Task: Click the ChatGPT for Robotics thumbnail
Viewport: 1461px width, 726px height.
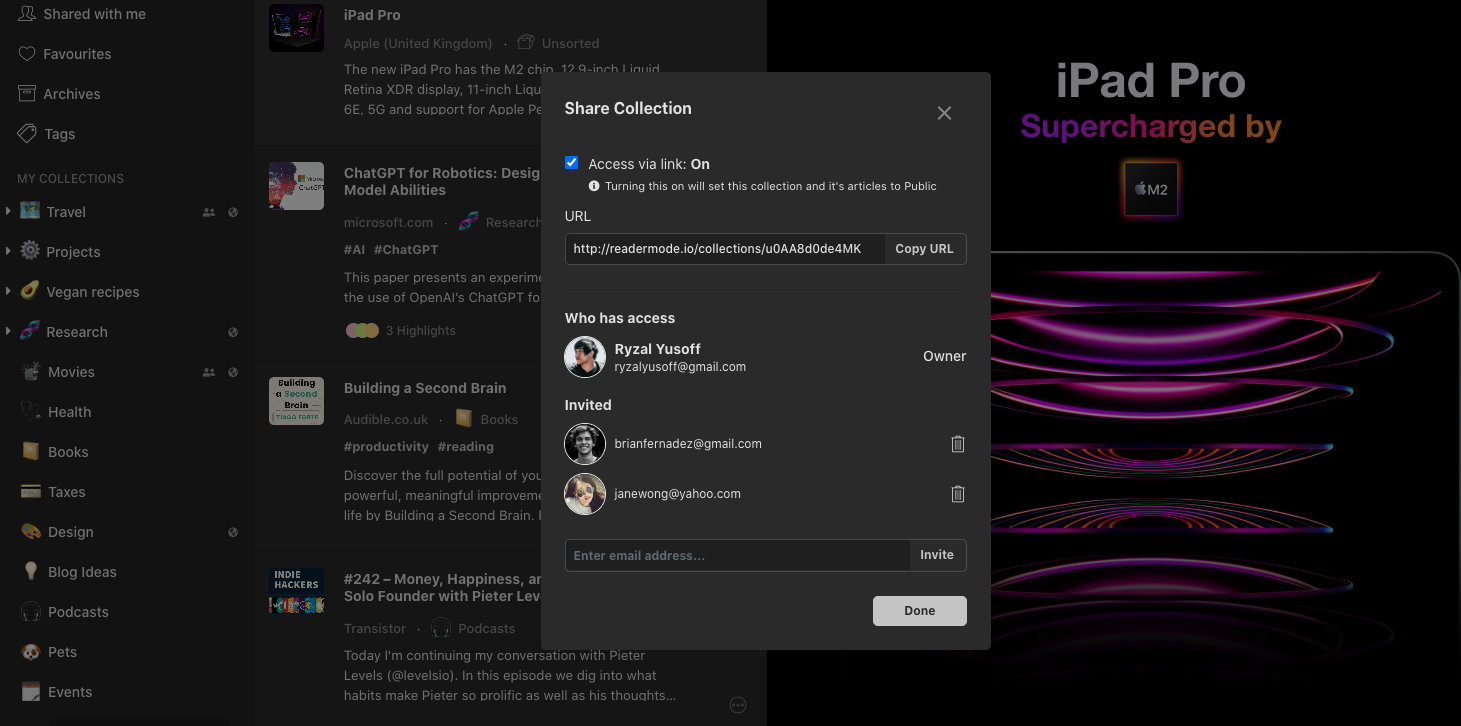Action: [x=296, y=186]
